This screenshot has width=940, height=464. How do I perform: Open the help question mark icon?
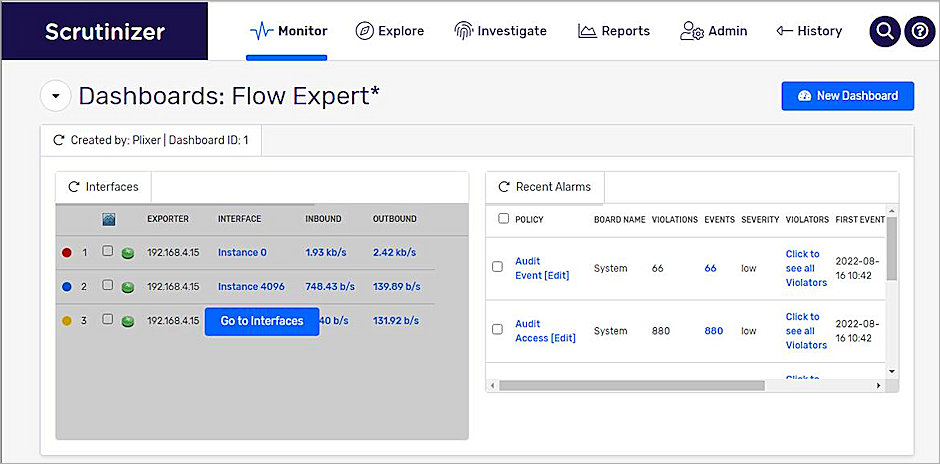tap(918, 31)
